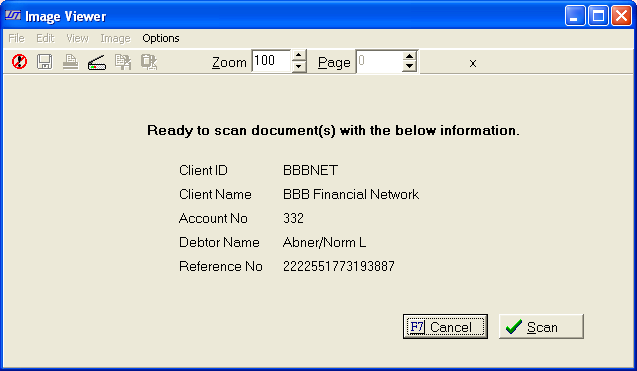The image size is (637, 371).
Task: Click the floppy disk save icon
Action: 45,62
